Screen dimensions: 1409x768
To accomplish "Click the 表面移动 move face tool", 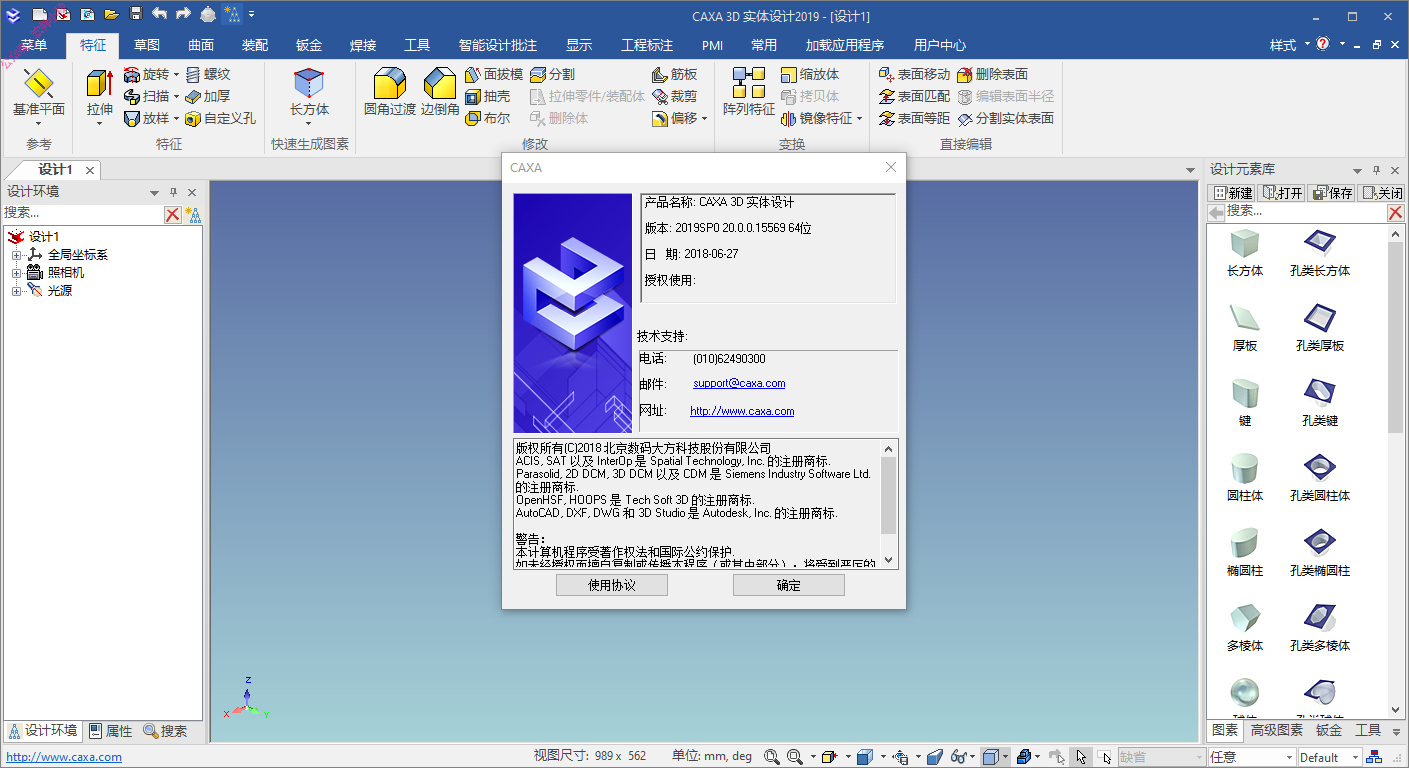I will click(915, 74).
